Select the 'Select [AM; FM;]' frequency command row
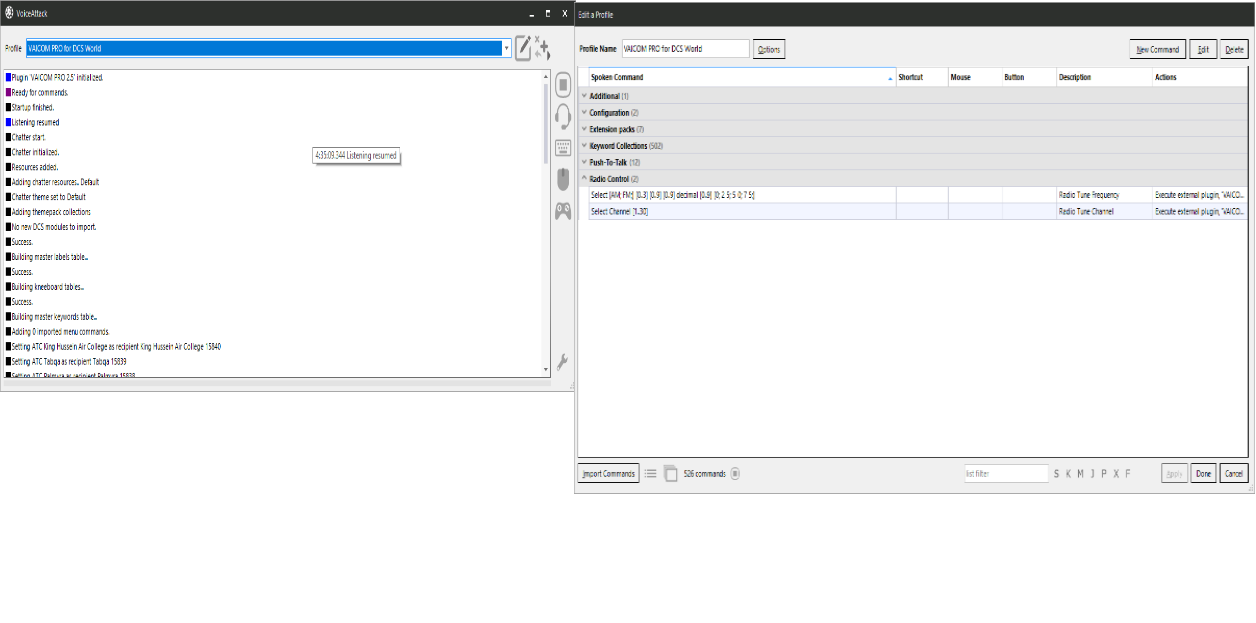This screenshot has width=1256, height=623. (x=913, y=195)
